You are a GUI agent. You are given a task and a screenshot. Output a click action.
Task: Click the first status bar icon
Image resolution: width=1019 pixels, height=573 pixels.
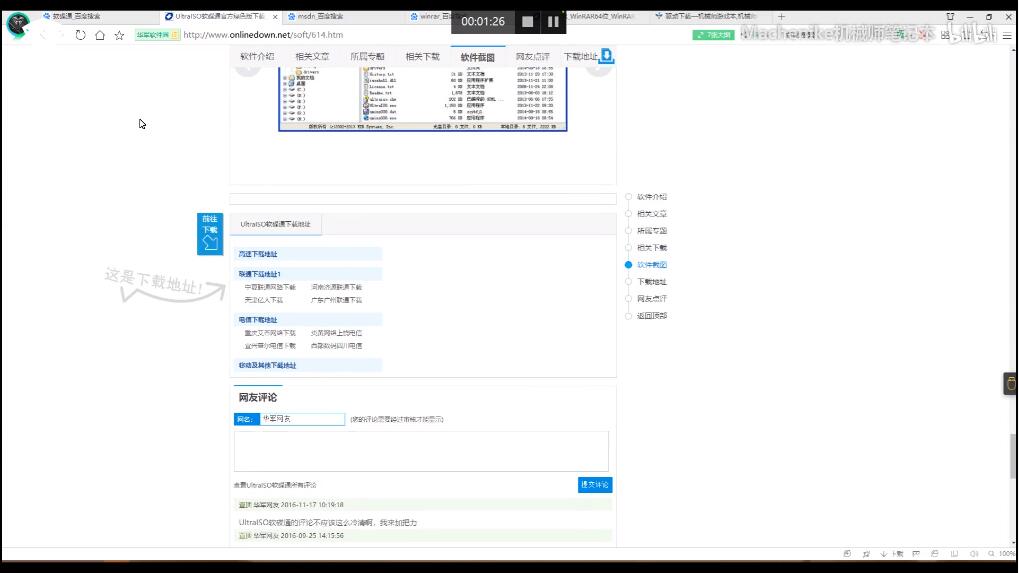pyautogui.click(x=847, y=554)
